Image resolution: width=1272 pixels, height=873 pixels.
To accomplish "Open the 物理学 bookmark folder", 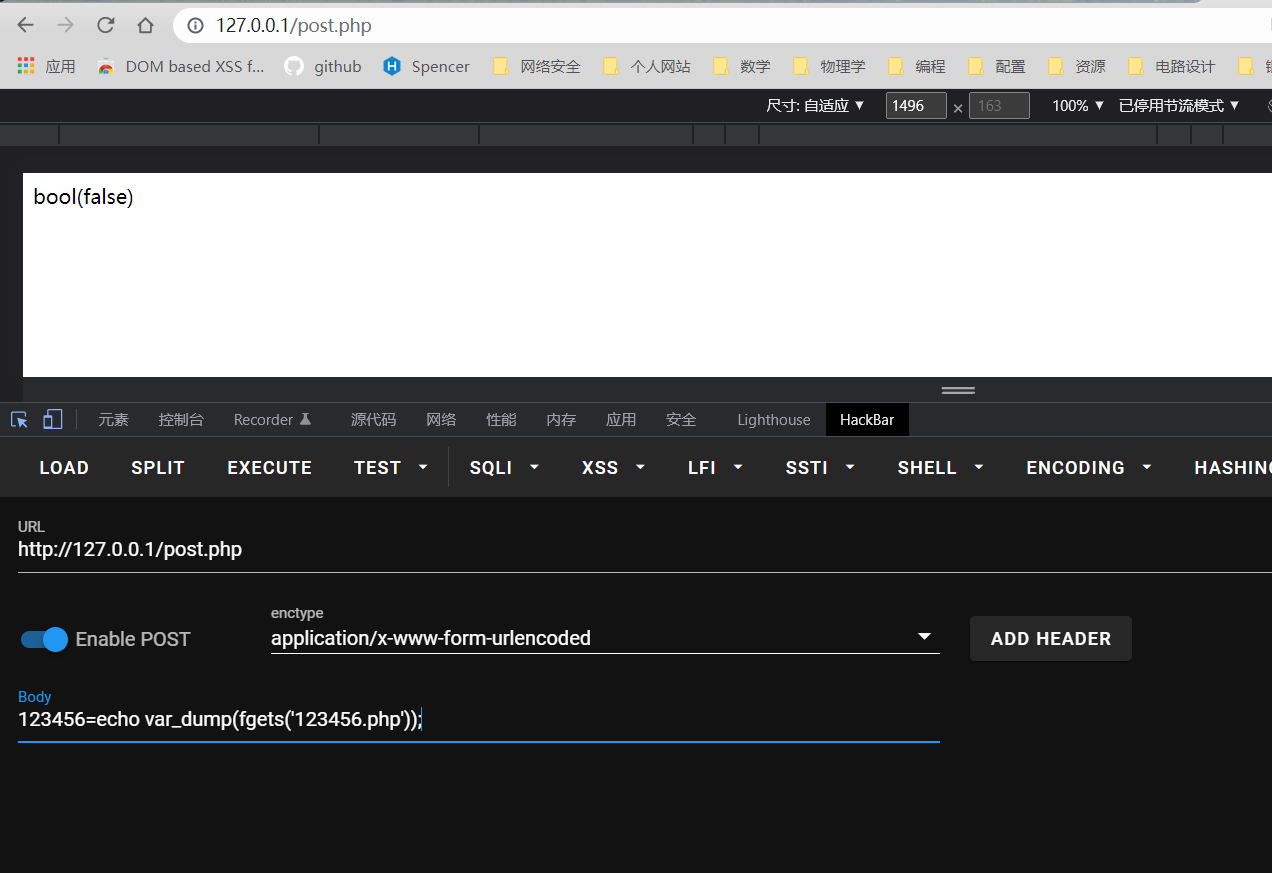I will pyautogui.click(x=829, y=66).
